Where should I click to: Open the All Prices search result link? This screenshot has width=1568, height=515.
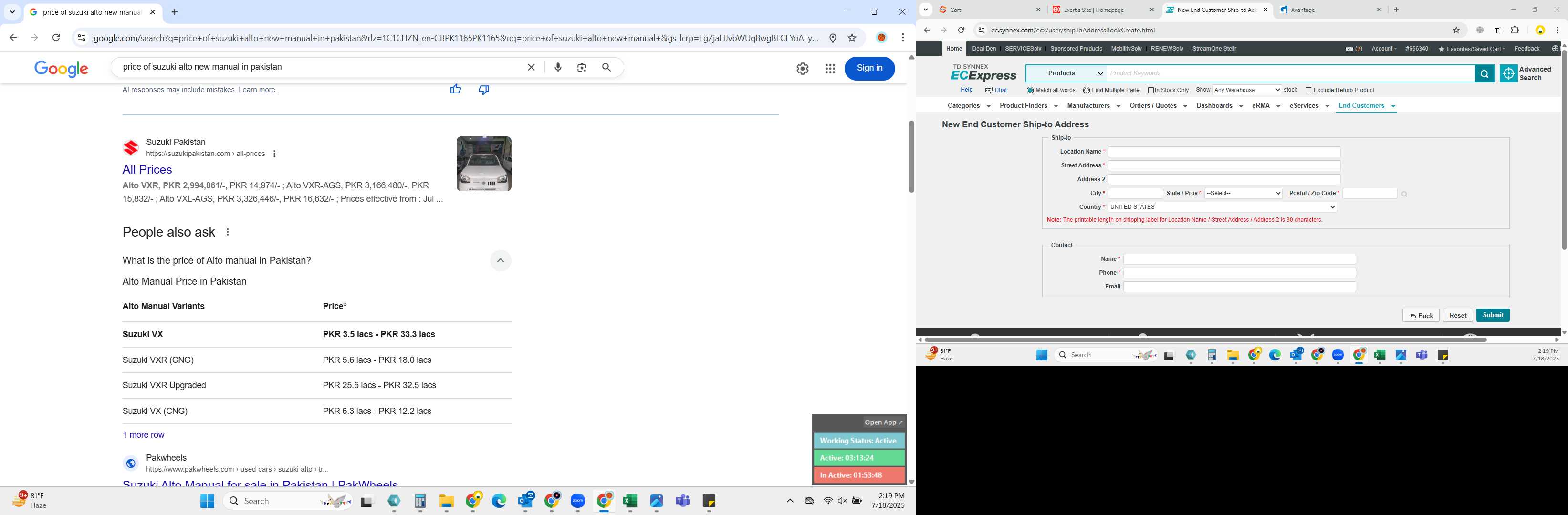pyautogui.click(x=147, y=170)
